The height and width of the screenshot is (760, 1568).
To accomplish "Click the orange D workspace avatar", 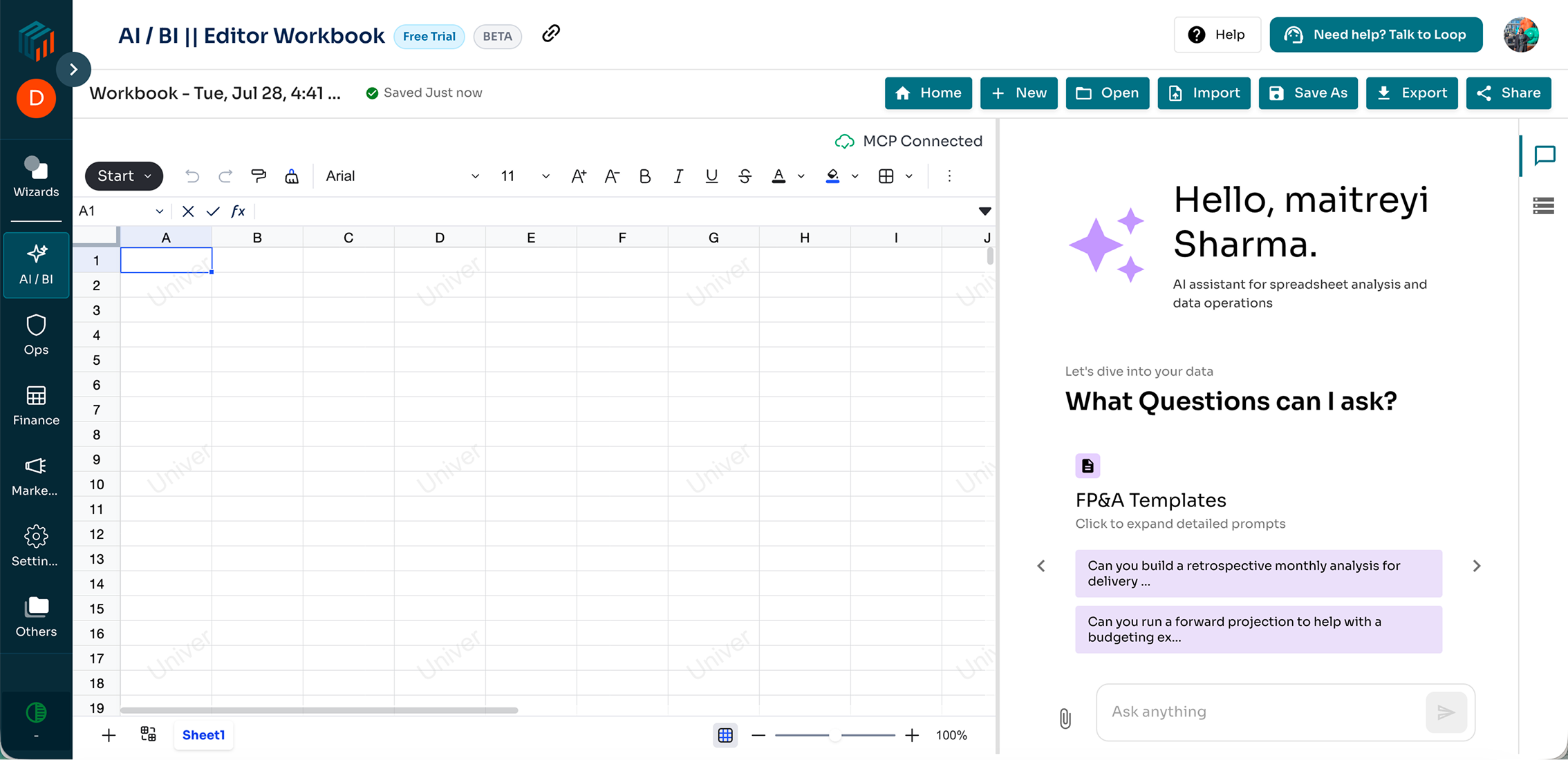I will coord(36,98).
